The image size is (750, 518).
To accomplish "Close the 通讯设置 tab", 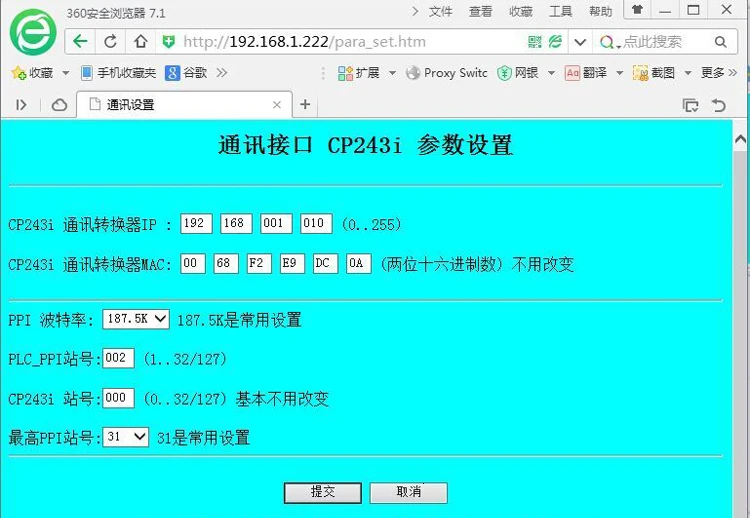I will pyautogui.click(x=276, y=105).
